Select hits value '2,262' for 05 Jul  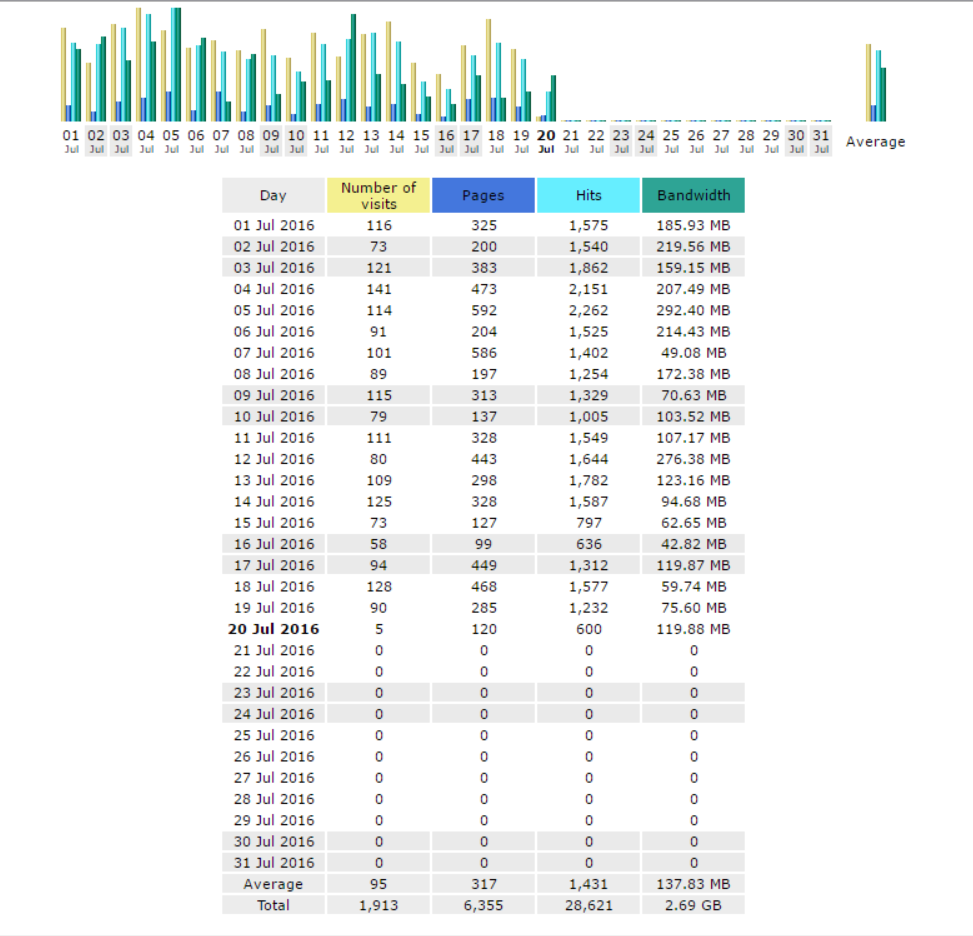coord(588,310)
